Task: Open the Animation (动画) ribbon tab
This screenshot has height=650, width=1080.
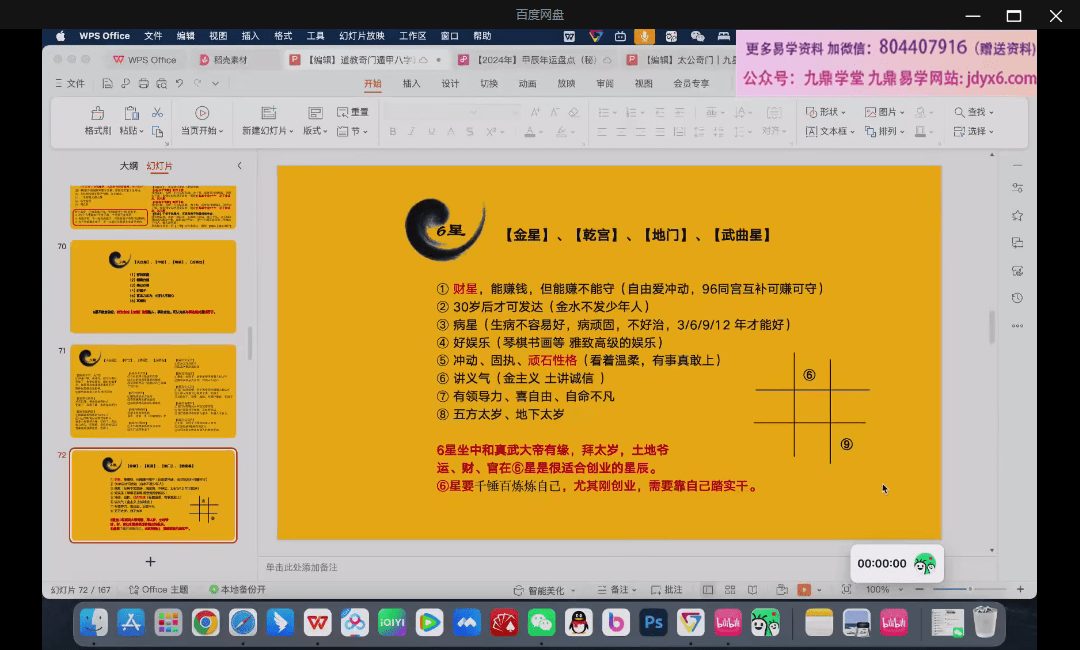Action: pyautogui.click(x=527, y=84)
